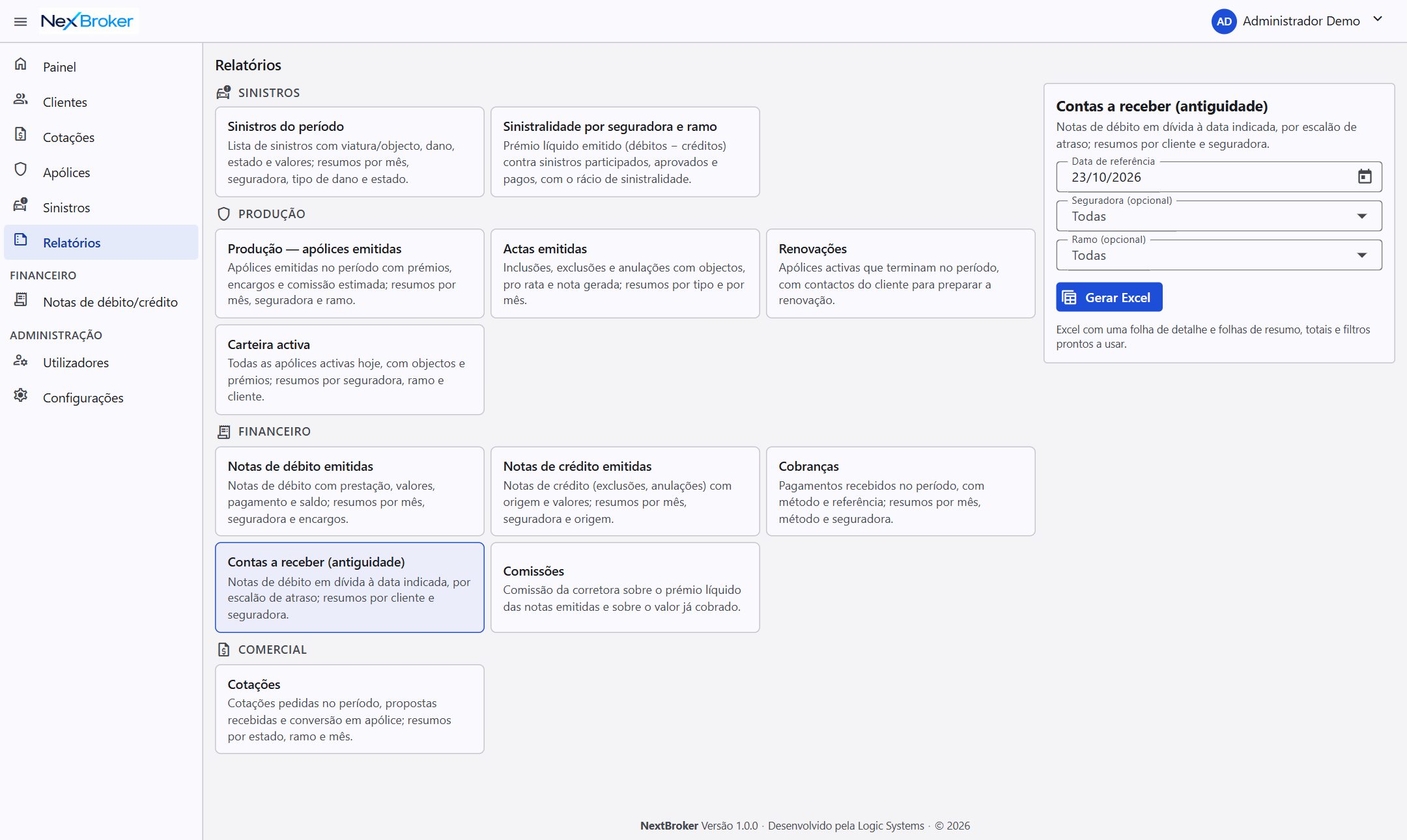Expand the Seguradora (opcional) dropdown
Screen dimensions: 1407x840
click(x=1219, y=216)
